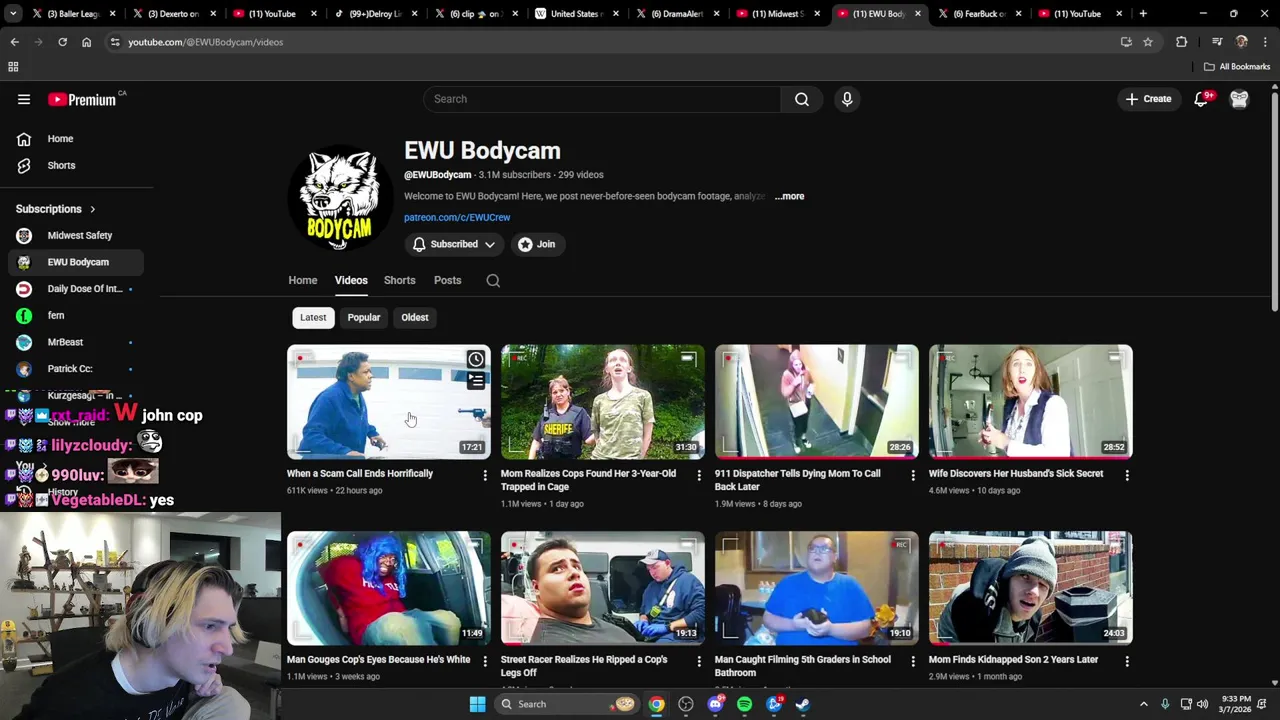Open options for 'Mom Finds Kidnapped Son' video

tap(1127, 661)
